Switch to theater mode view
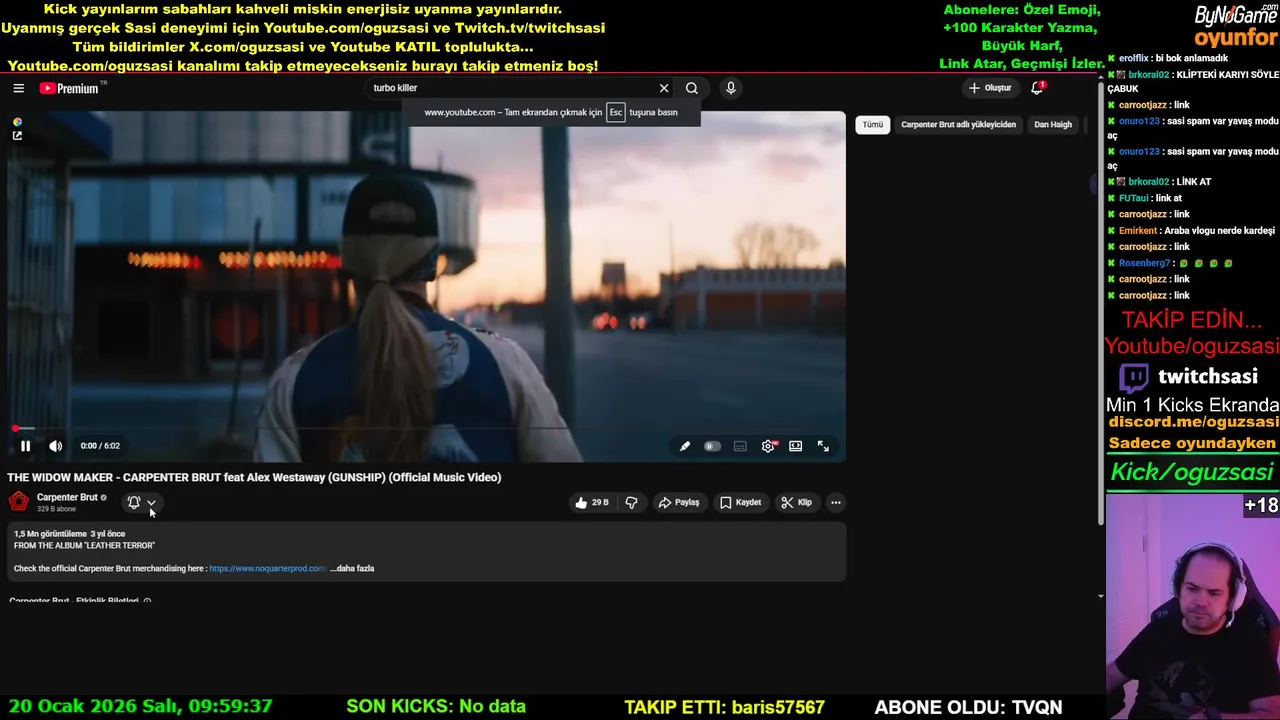 (x=796, y=446)
